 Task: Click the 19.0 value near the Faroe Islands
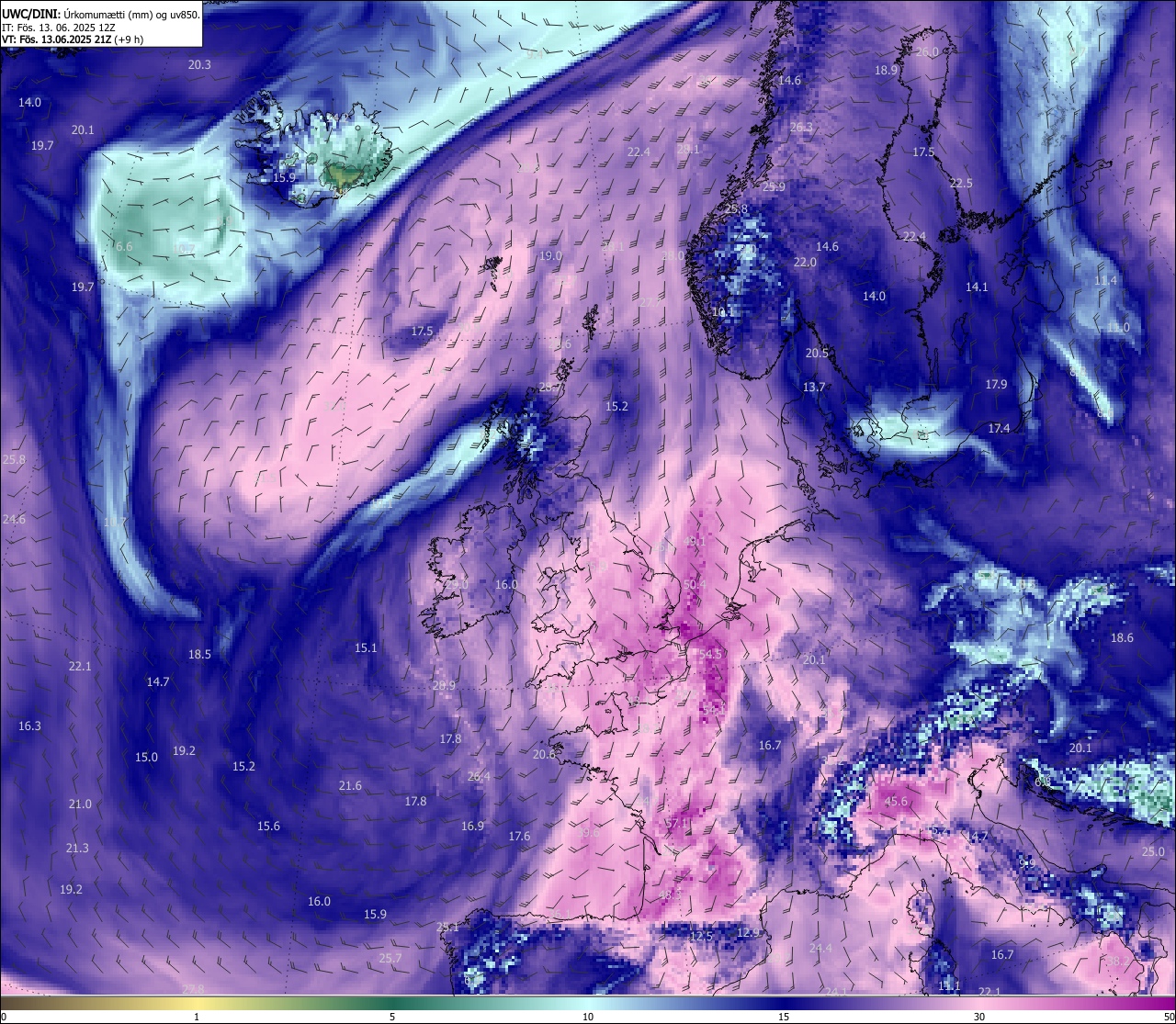tap(550, 256)
